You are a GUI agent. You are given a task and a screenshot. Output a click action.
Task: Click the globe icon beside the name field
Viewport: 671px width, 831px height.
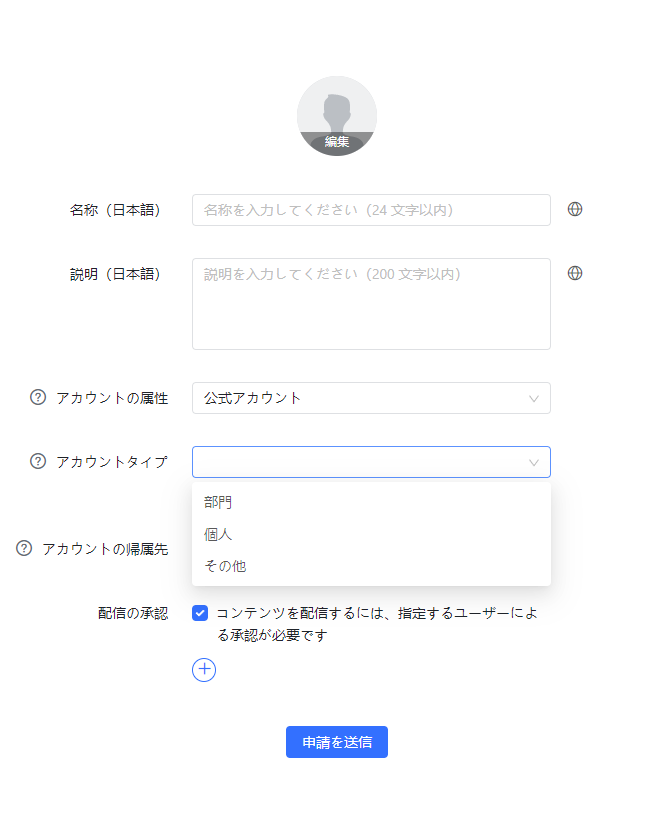tap(575, 209)
